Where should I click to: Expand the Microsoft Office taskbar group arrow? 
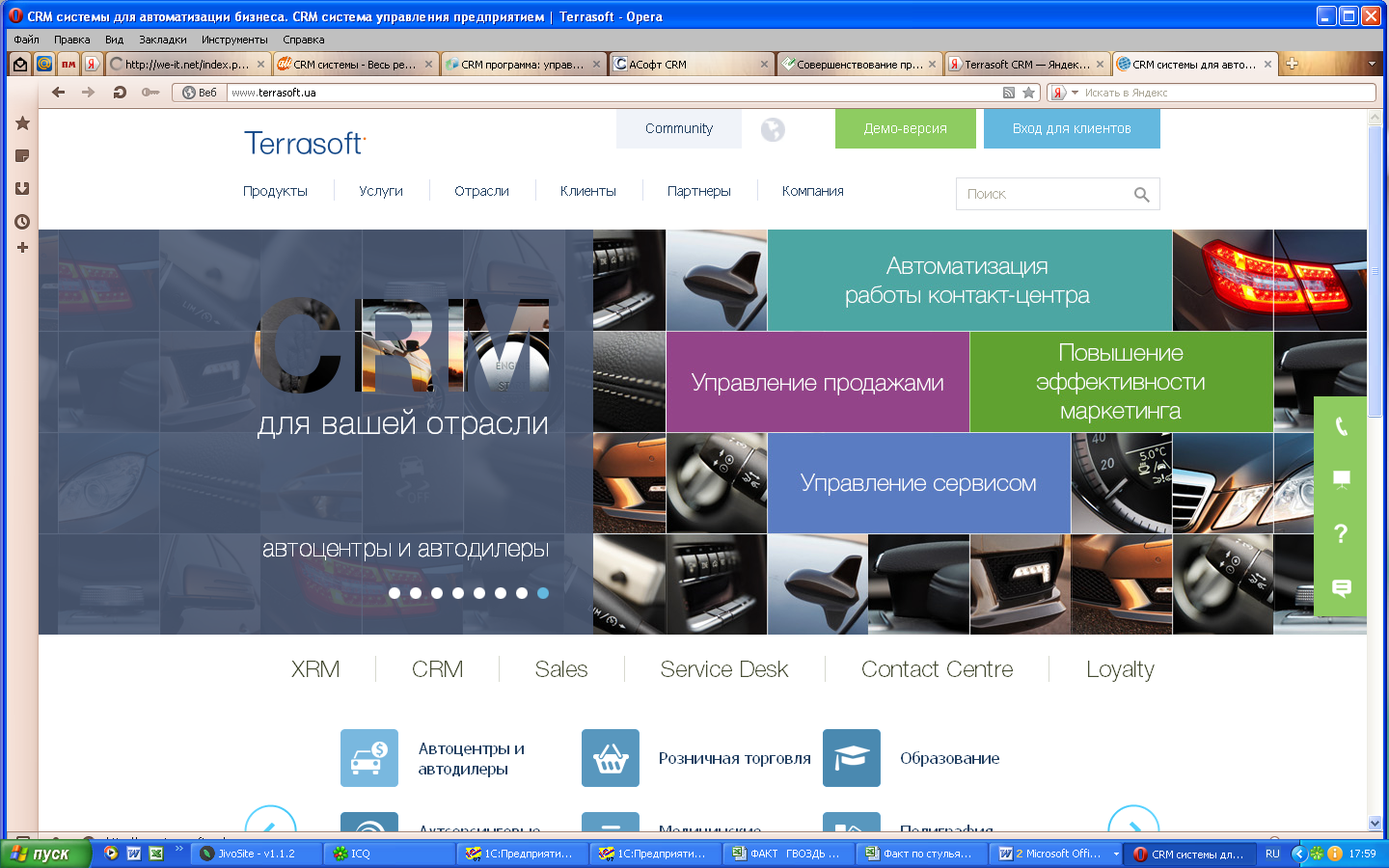(1116, 854)
